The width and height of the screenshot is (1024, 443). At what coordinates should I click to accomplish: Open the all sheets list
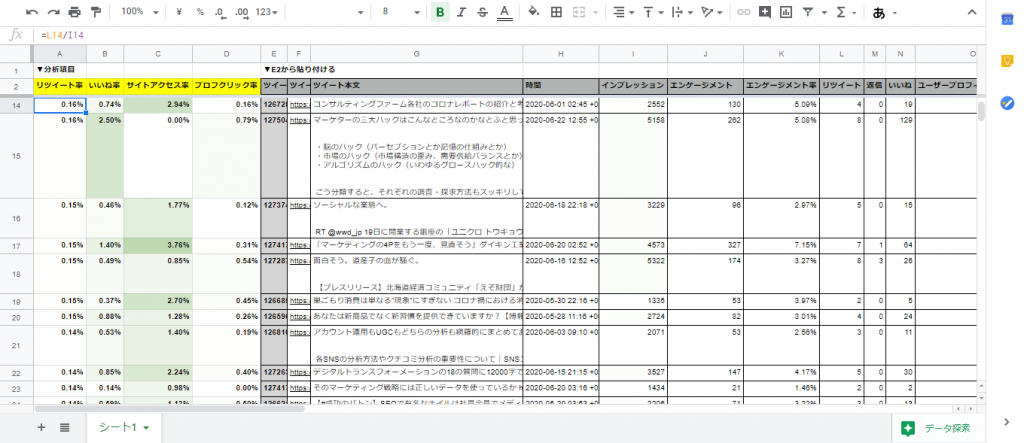64,427
